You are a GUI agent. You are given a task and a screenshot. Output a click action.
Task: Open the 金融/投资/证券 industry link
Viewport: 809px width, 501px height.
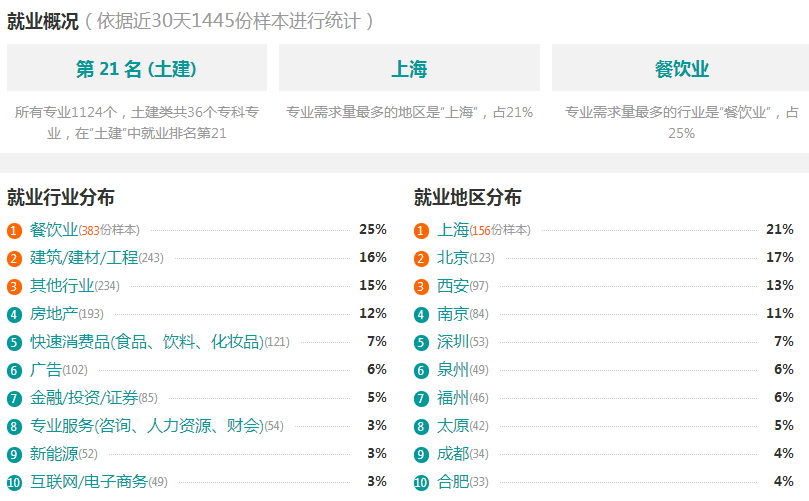tap(84, 397)
